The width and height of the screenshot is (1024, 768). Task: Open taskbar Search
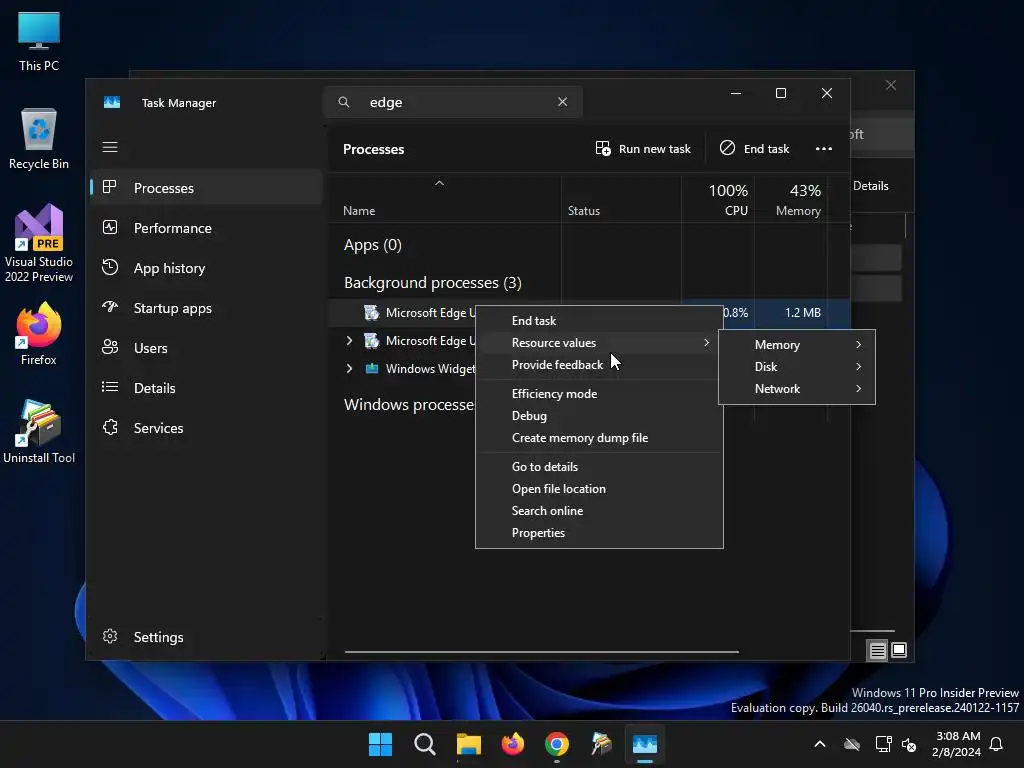coord(424,744)
